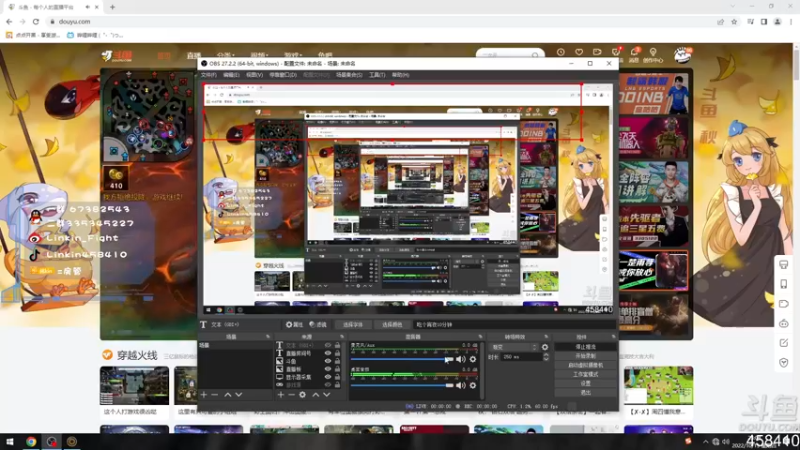Click the stop streaming (停止推流) button

tap(585, 347)
